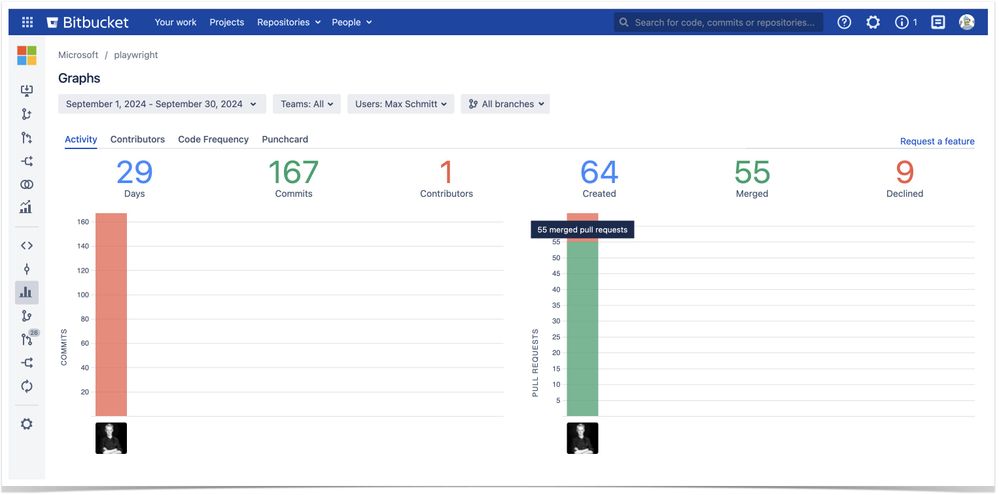Open the All branches dropdown
The height and width of the screenshot is (495, 999).
click(x=505, y=104)
